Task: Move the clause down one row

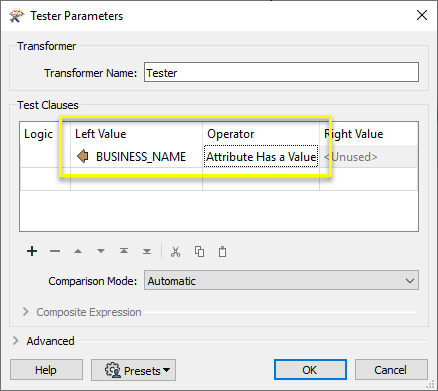Action: pyautogui.click(x=101, y=251)
